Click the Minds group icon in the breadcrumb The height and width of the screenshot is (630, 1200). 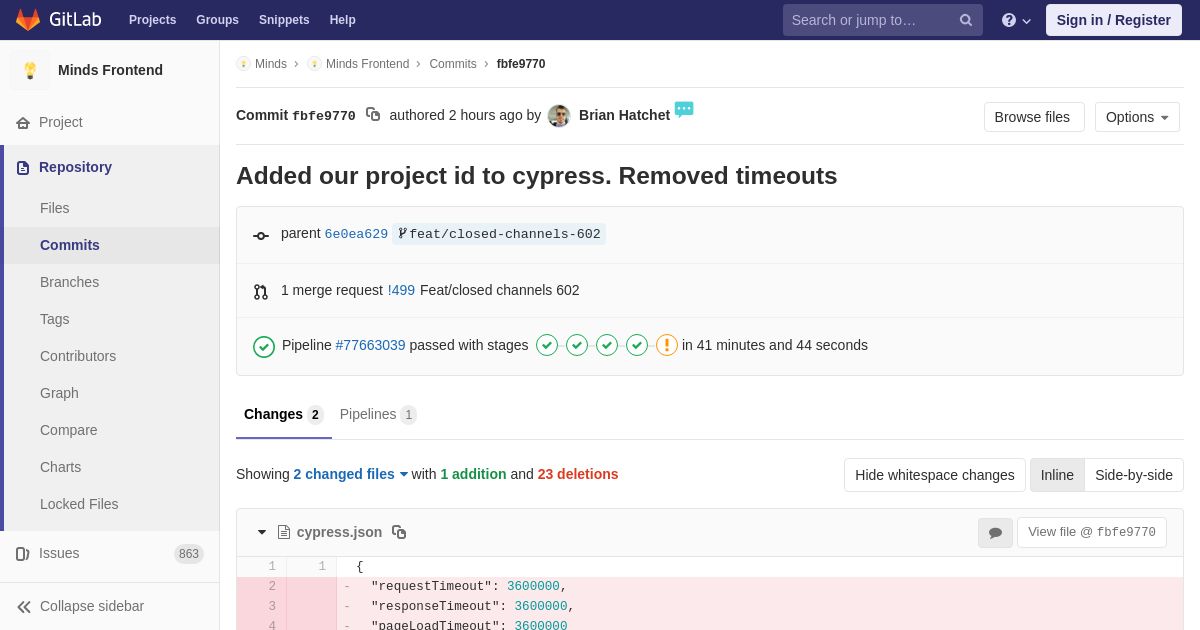click(x=243, y=64)
